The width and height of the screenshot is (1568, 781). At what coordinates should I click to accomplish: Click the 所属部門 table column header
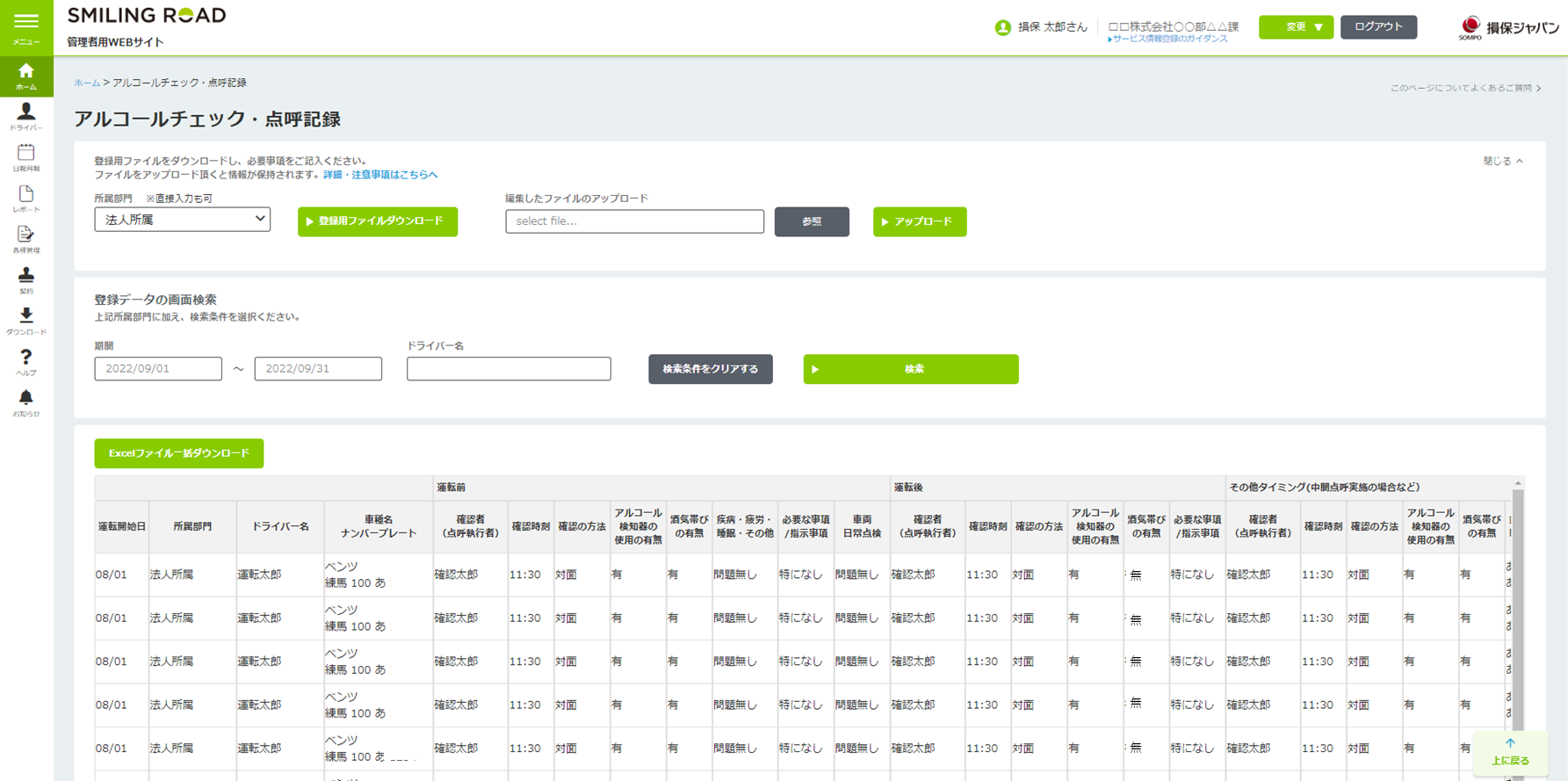[x=192, y=526]
